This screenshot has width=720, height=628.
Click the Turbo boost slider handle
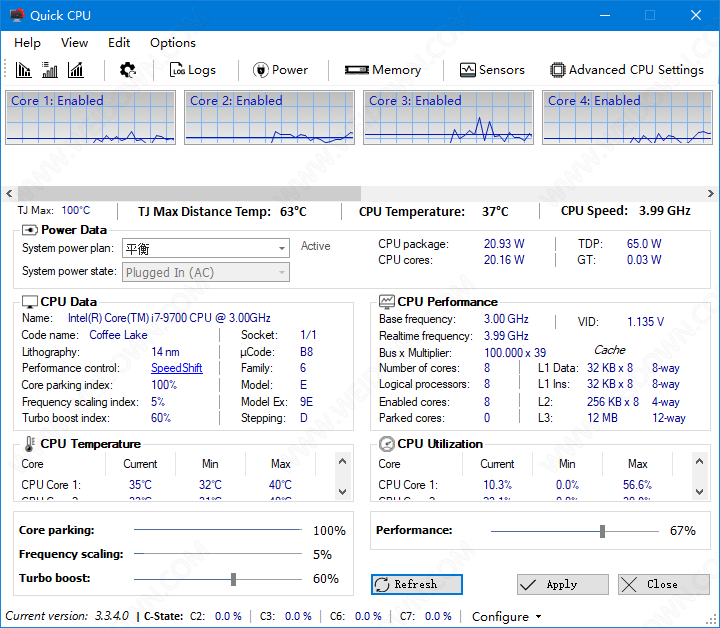point(233,579)
